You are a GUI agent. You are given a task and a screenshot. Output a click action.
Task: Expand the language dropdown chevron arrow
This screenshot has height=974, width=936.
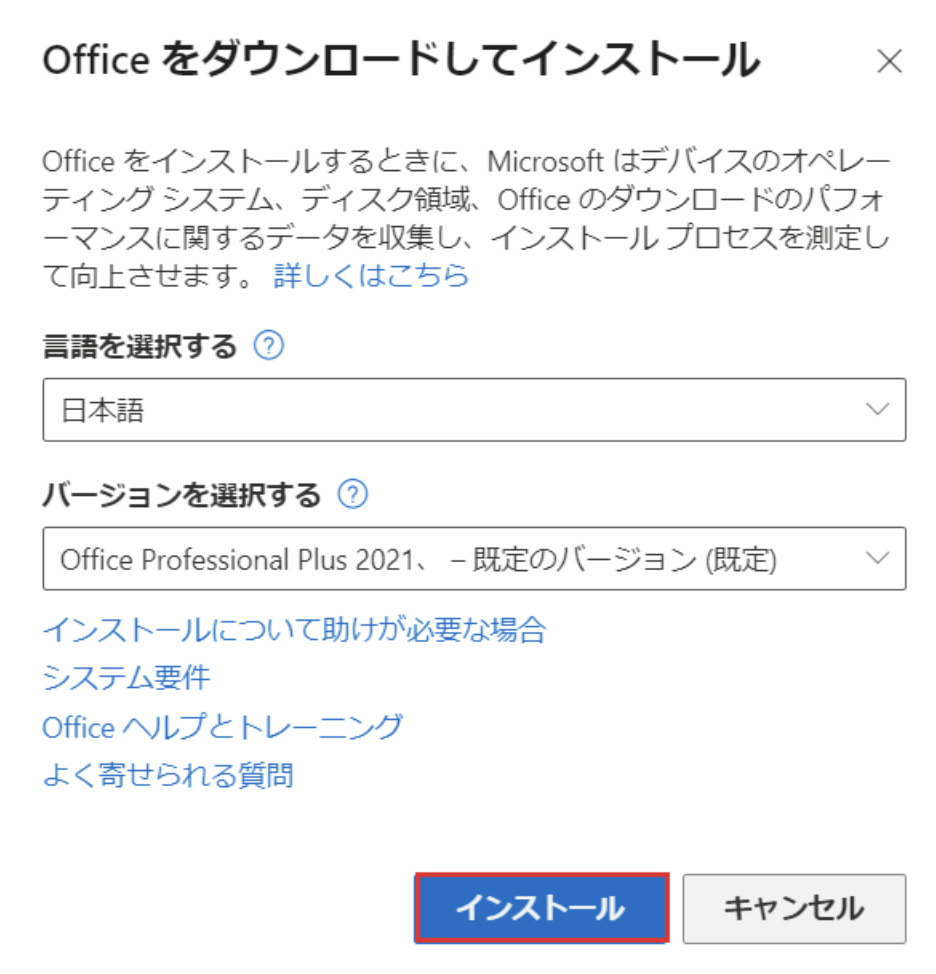[878, 410]
